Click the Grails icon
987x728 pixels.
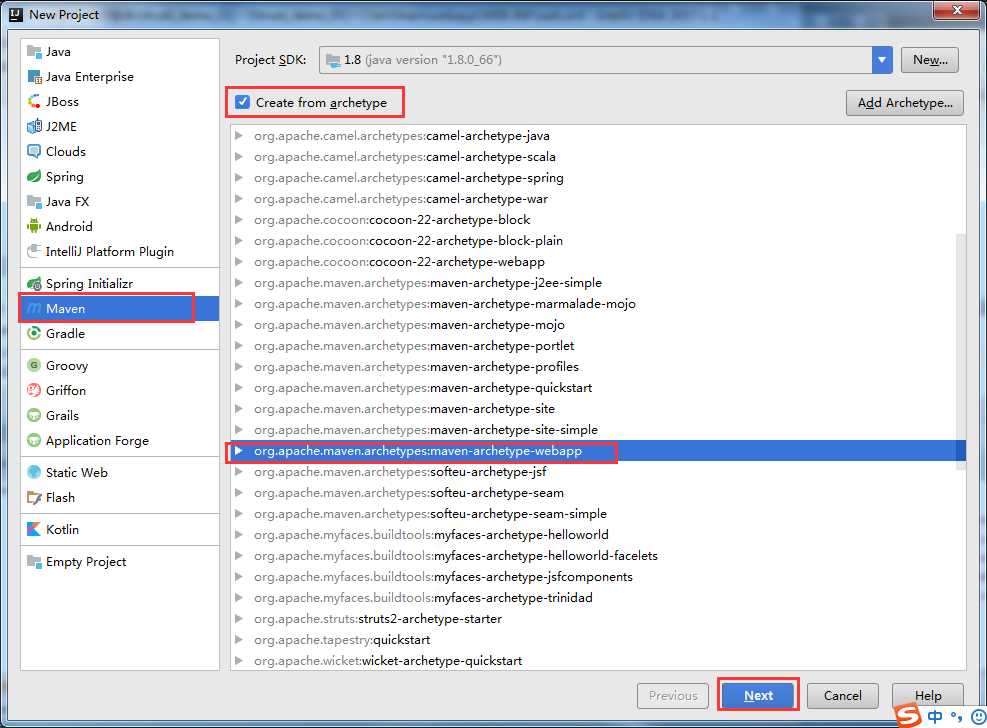point(34,415)
